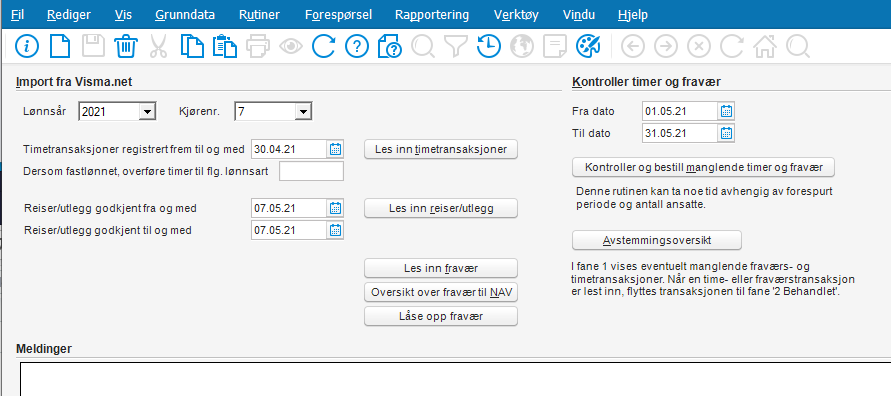891x396 pixels.
Task: Click Les inn timetransaksjoner button
Action: (441, 149)
